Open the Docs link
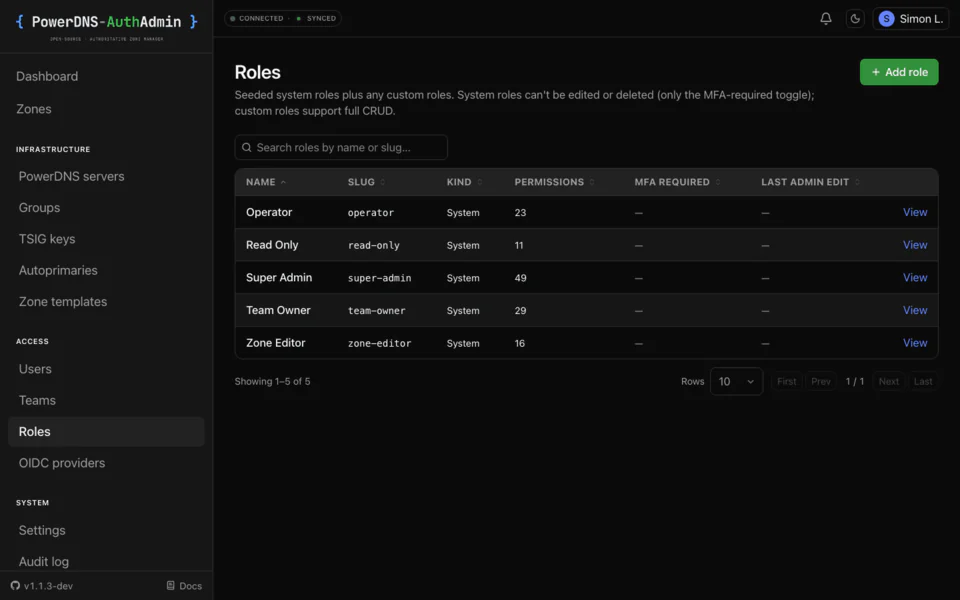This screenshot has width=960, height=600. click(x=184, y=586)
